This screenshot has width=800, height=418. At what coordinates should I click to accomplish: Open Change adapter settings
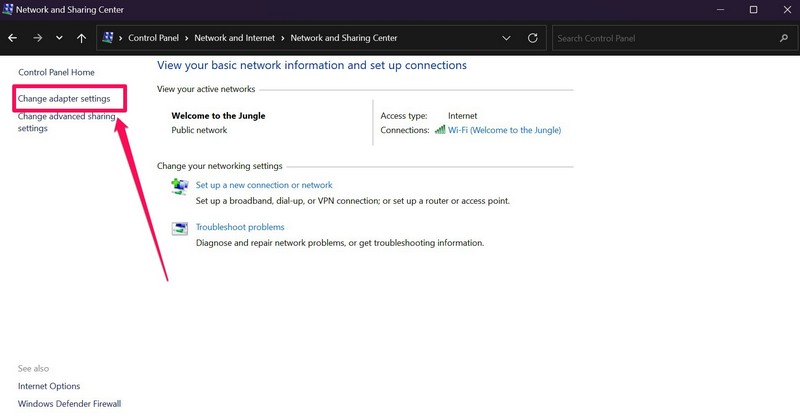[x=64, y=99]
